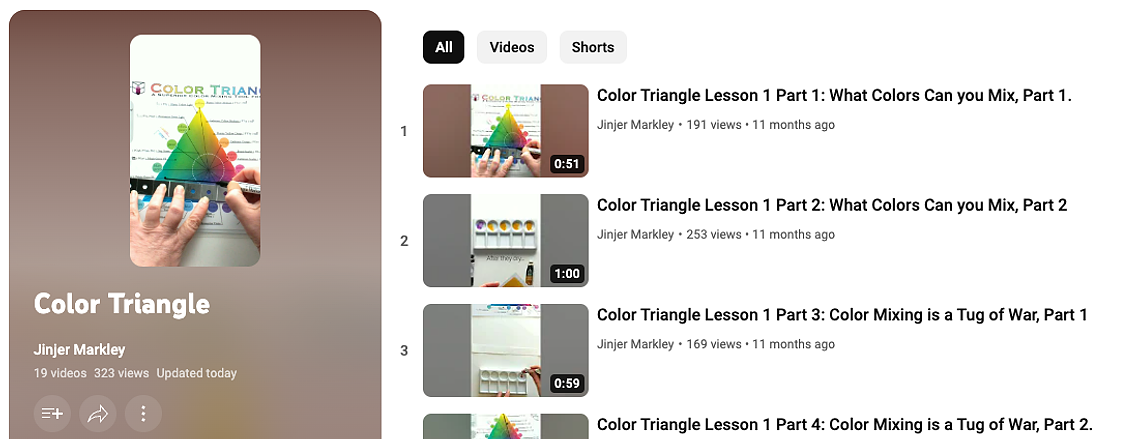Viewport: 1139px width, 439px height.
Task: Visit Jinjer Markley channel from playlist header
Action: [x=79, y=350]
